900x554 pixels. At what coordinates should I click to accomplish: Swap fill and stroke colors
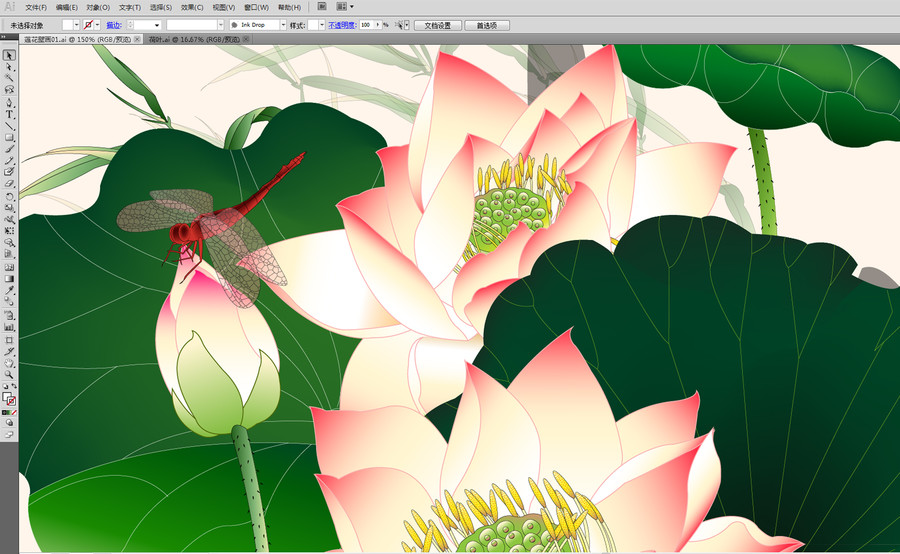coord(14,386)
